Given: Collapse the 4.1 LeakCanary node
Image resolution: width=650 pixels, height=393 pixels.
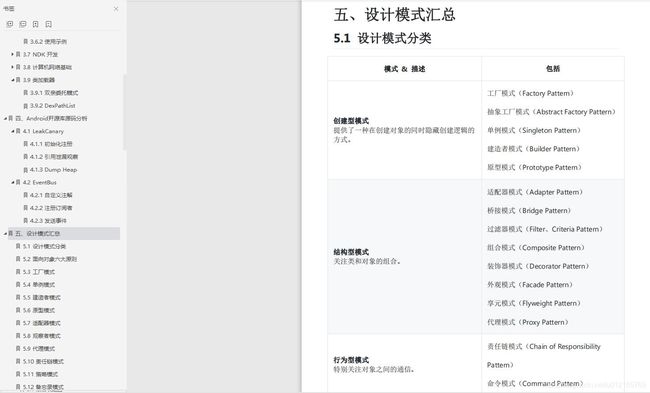Looking at the screenshot, I should click(12, 131).
